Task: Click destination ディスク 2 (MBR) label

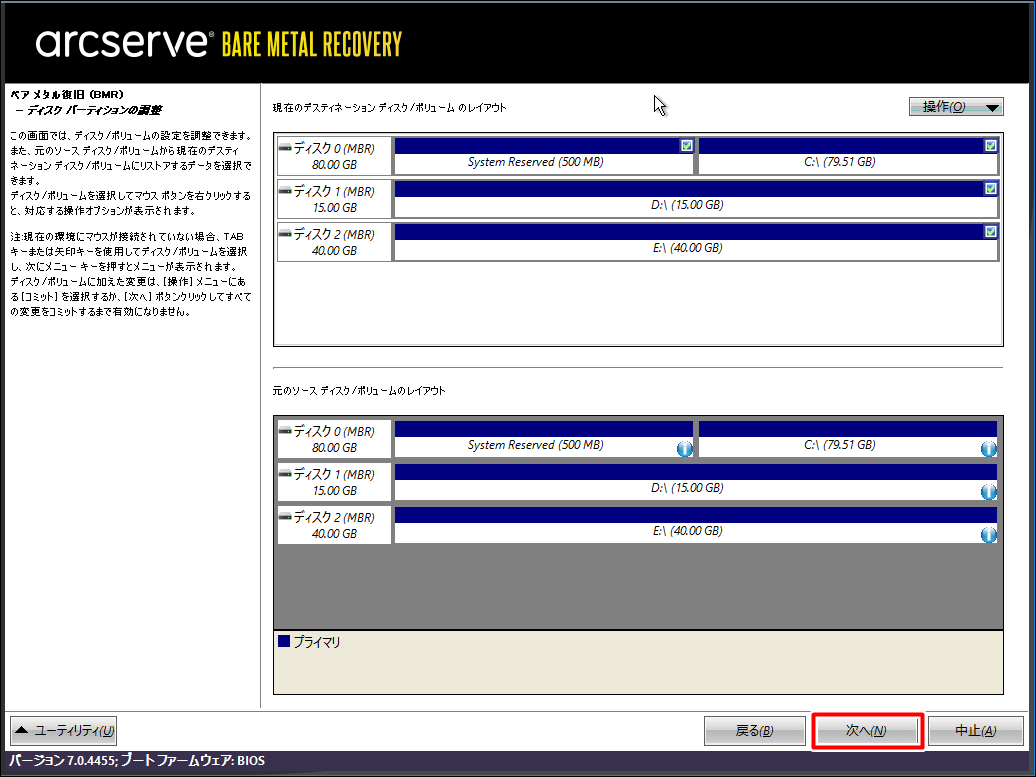Action: (334, 235)
